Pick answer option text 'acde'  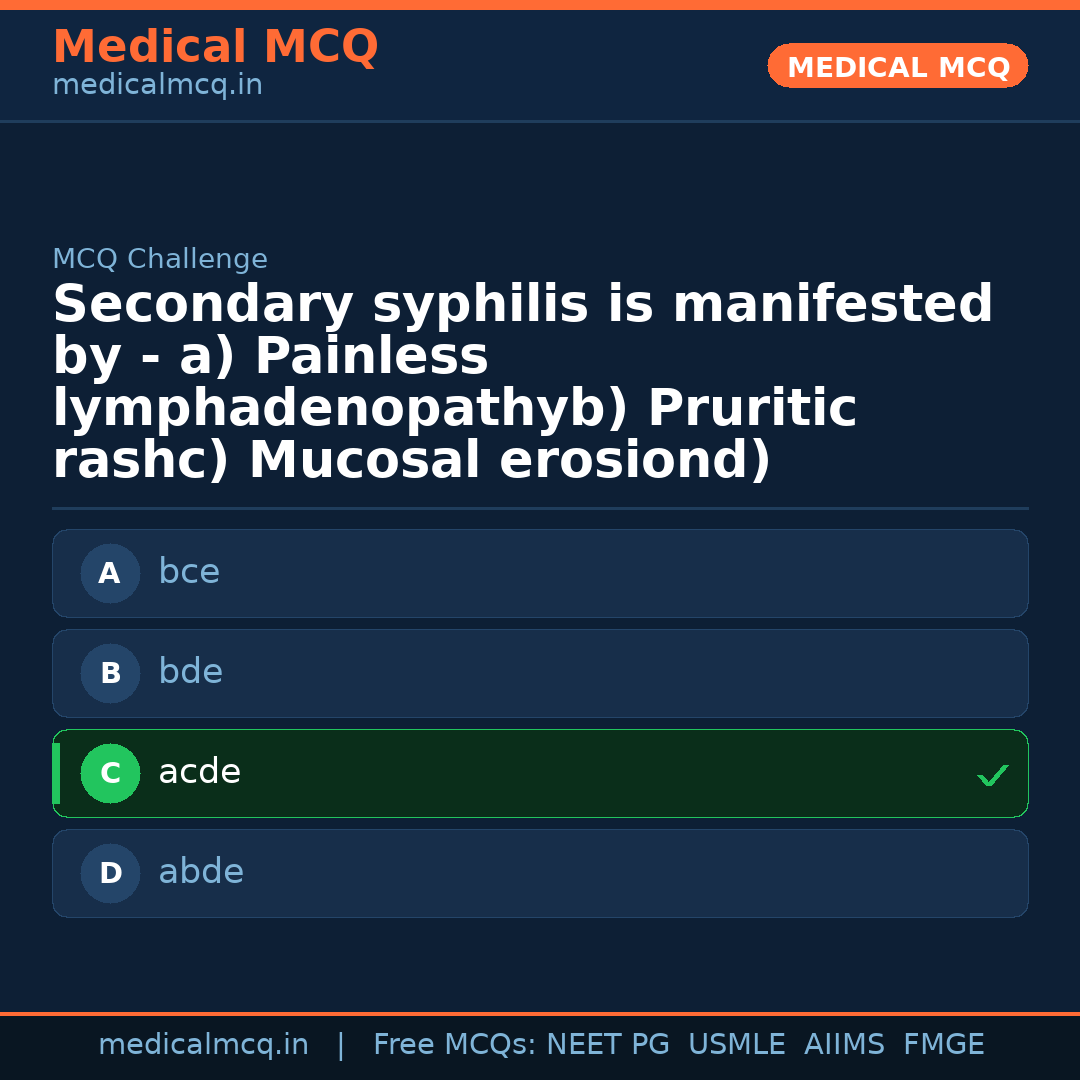pos(199,772)
